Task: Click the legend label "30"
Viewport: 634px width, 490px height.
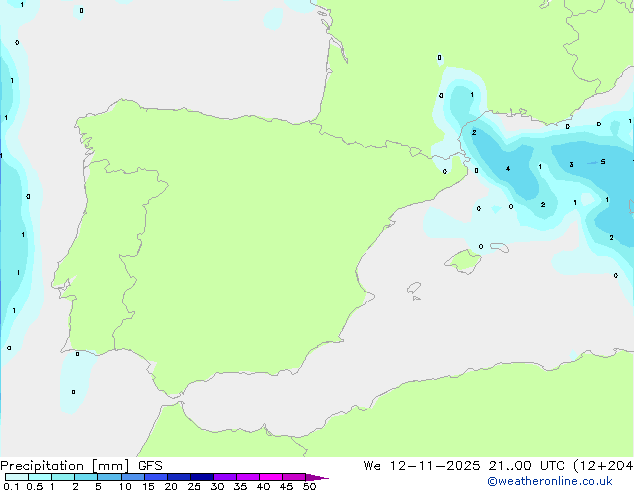Action: [217, 486]
